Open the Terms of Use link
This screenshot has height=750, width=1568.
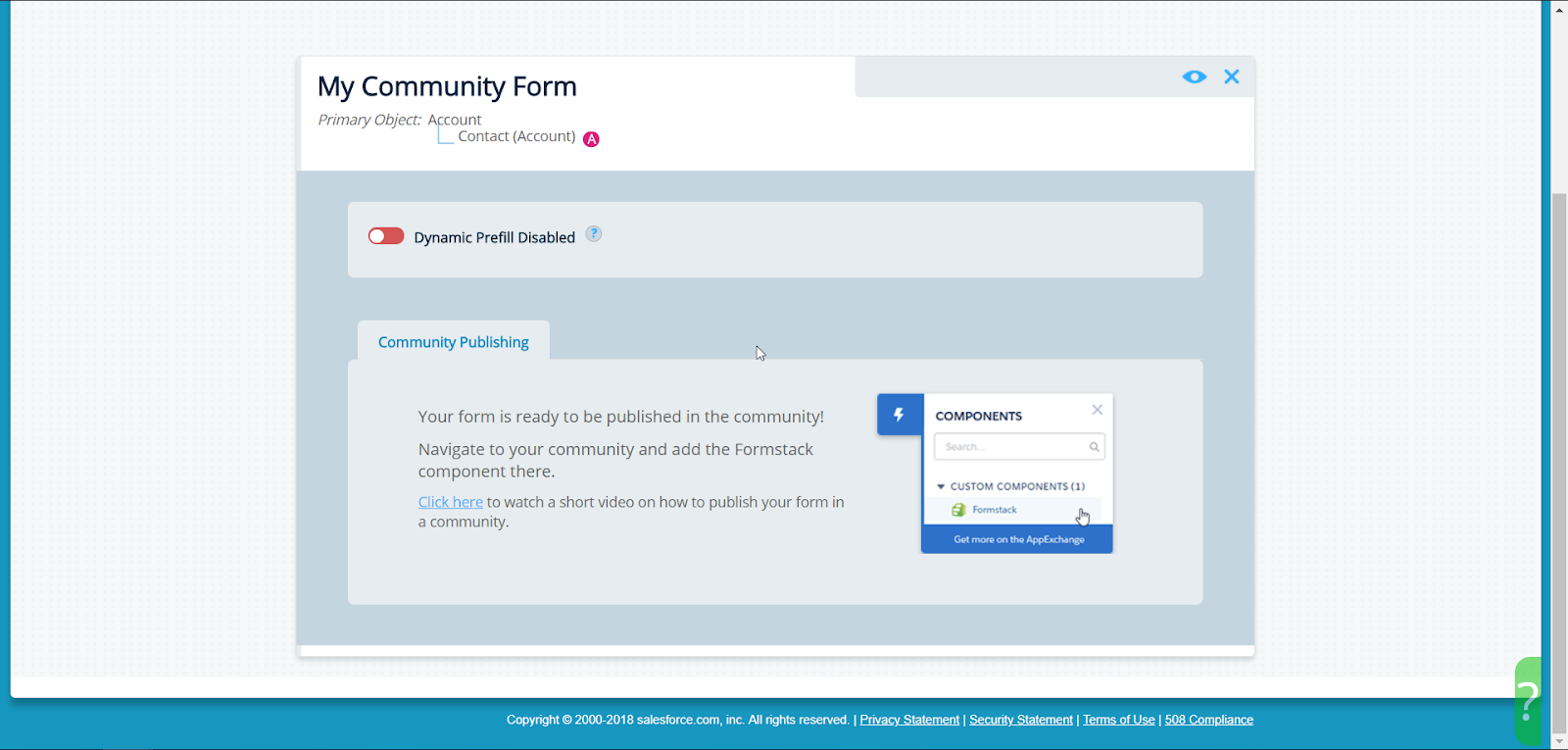tap(1118, 720)
